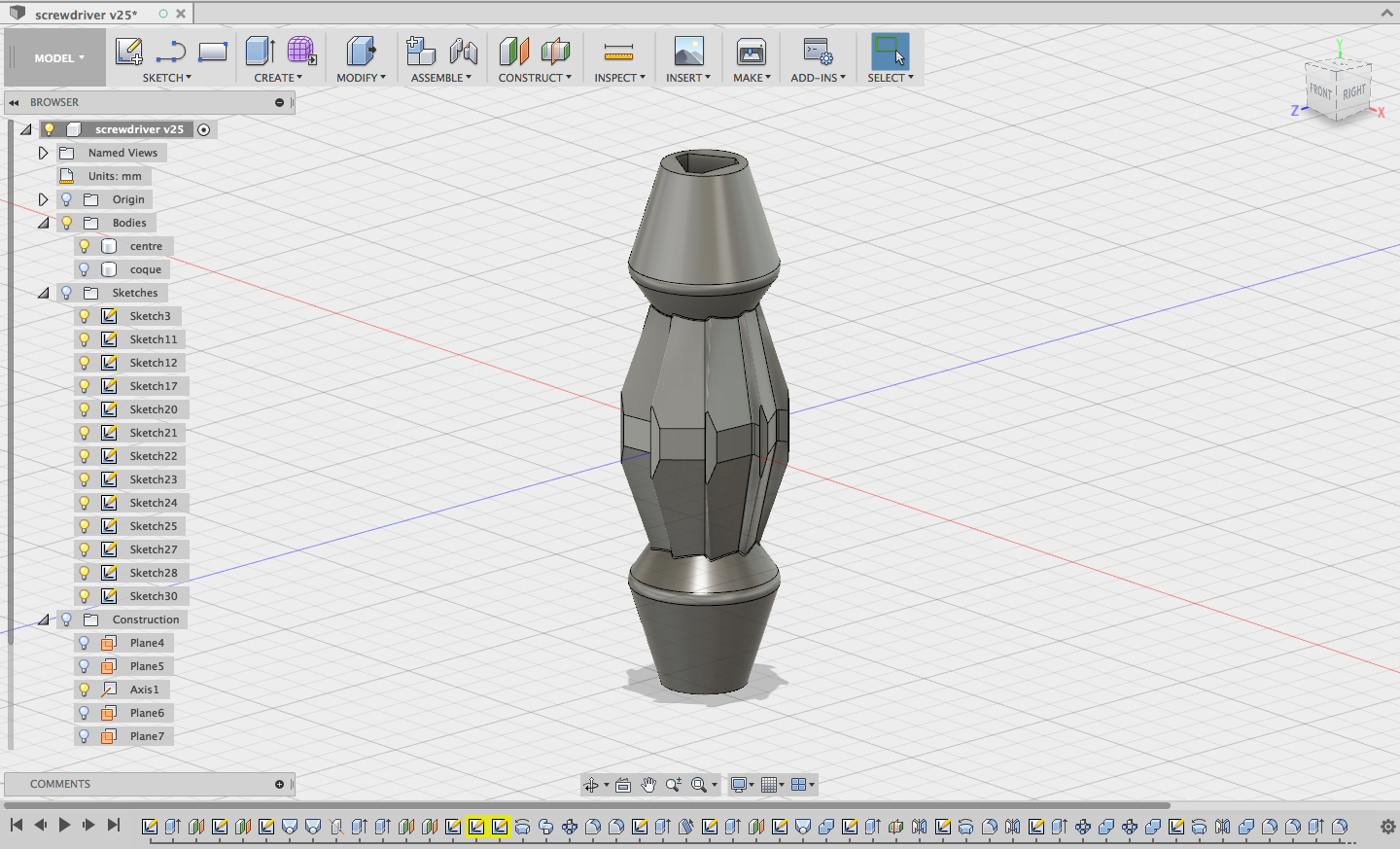Expand the document tab bar chevron
The height and width of the screenshot is (849, 1400).
1386,13
